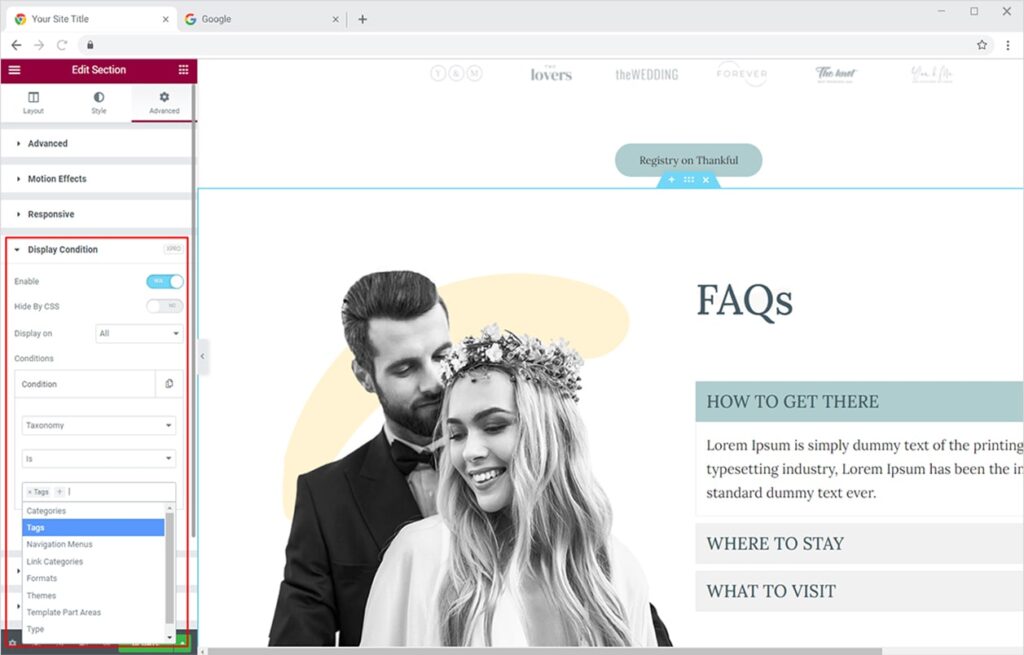Screen dimensions: 1024x655
Task: Open the Elementor hamburger menu
Action: tap(14, 70)
